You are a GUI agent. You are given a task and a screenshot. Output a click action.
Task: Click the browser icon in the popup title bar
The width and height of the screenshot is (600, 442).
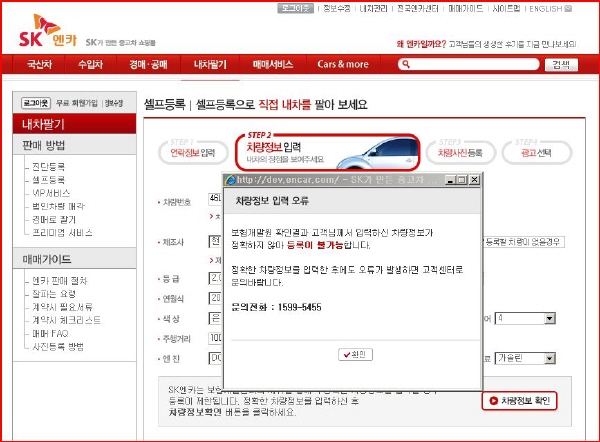click(231, 179)
